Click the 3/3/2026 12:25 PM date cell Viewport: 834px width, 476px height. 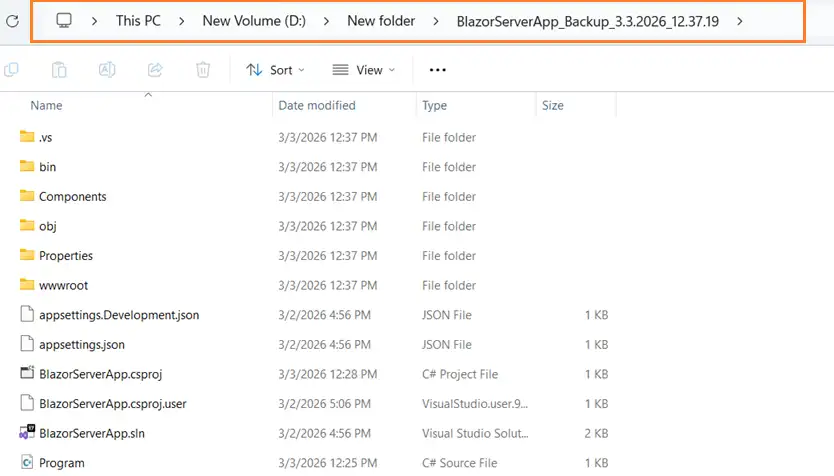click(328, 463)
